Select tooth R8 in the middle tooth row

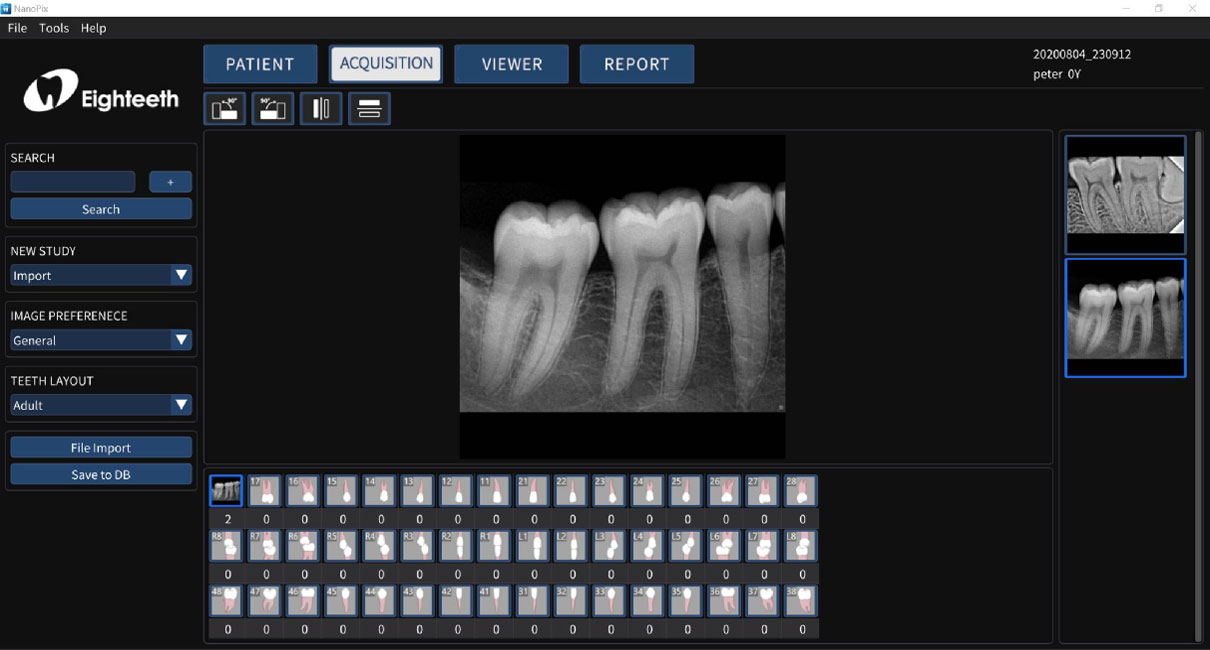(x=226, y=545)
